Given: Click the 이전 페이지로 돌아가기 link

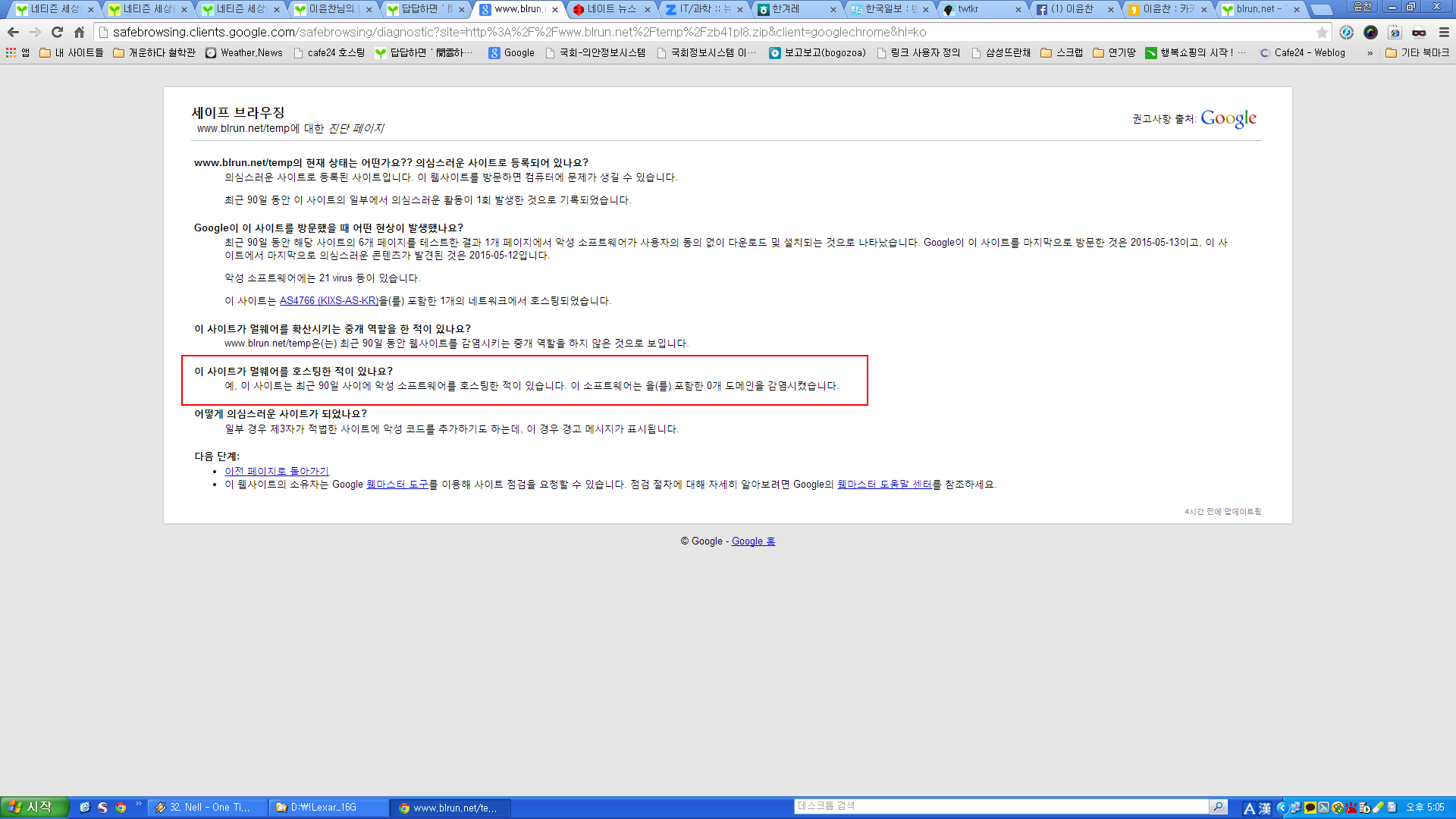Looking at the screenshot, I should pyautogui.click(x=277, y=472).
